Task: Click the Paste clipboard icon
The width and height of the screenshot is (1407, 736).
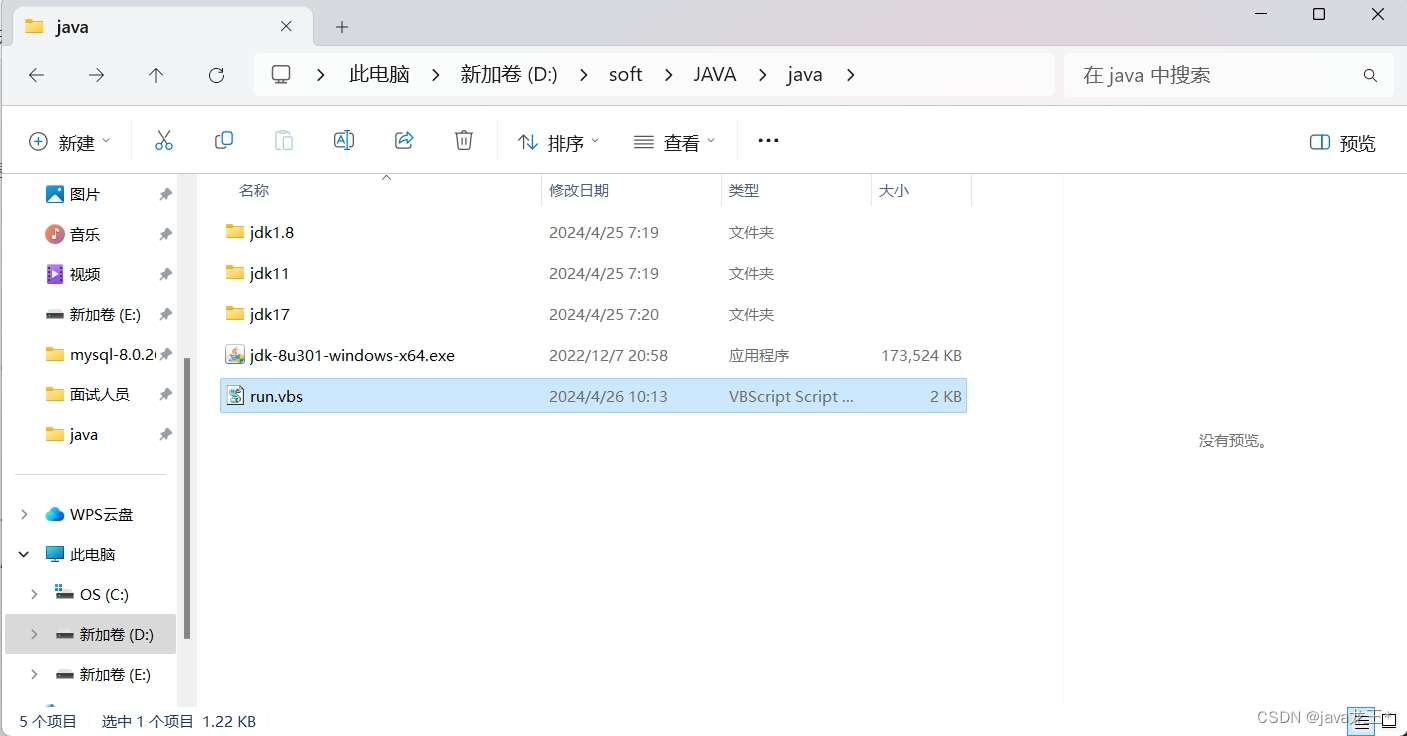Action: pyautogui.click(x=284, y=141)
